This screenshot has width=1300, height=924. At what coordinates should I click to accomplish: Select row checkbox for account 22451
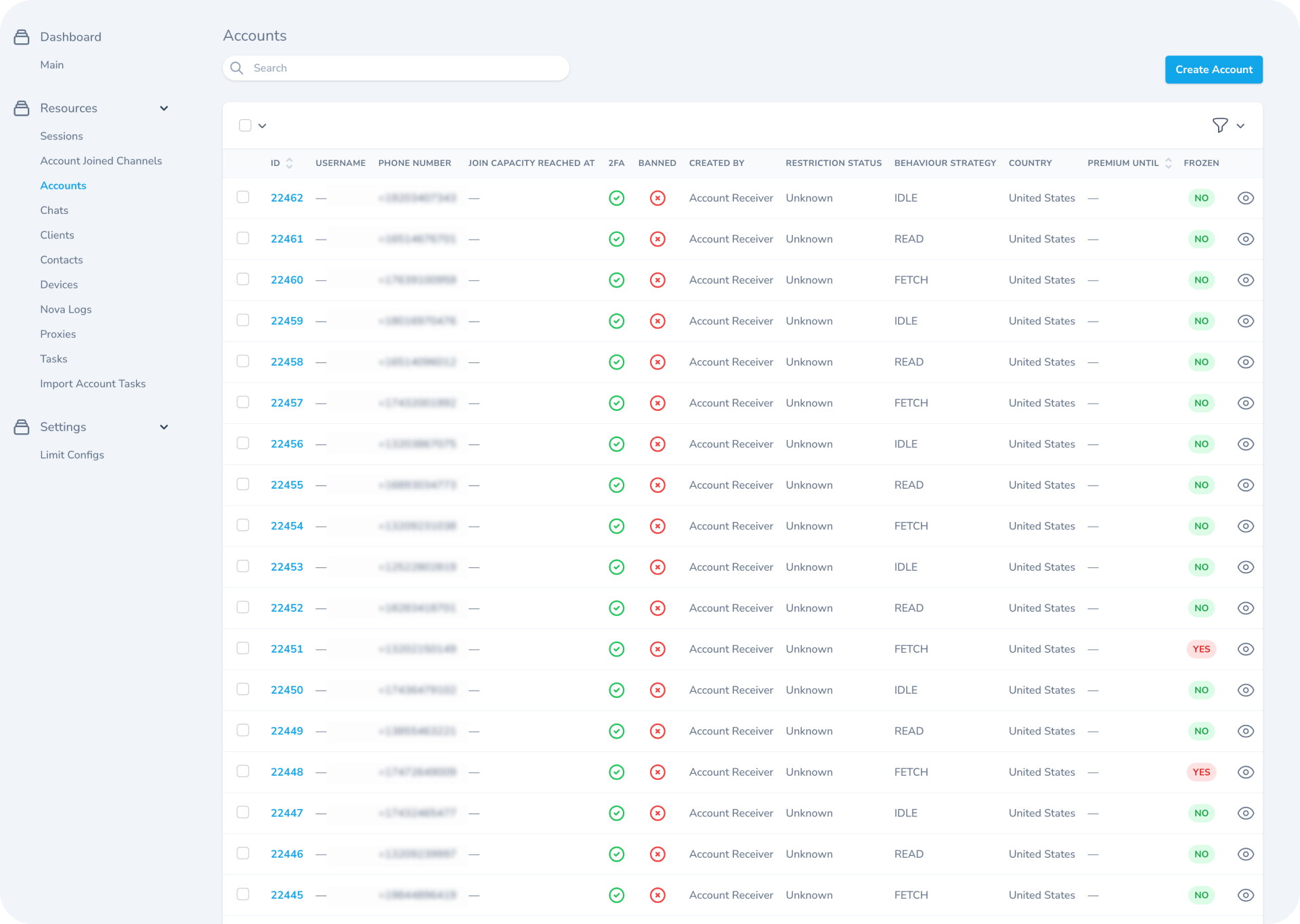(x=243, y=648)
